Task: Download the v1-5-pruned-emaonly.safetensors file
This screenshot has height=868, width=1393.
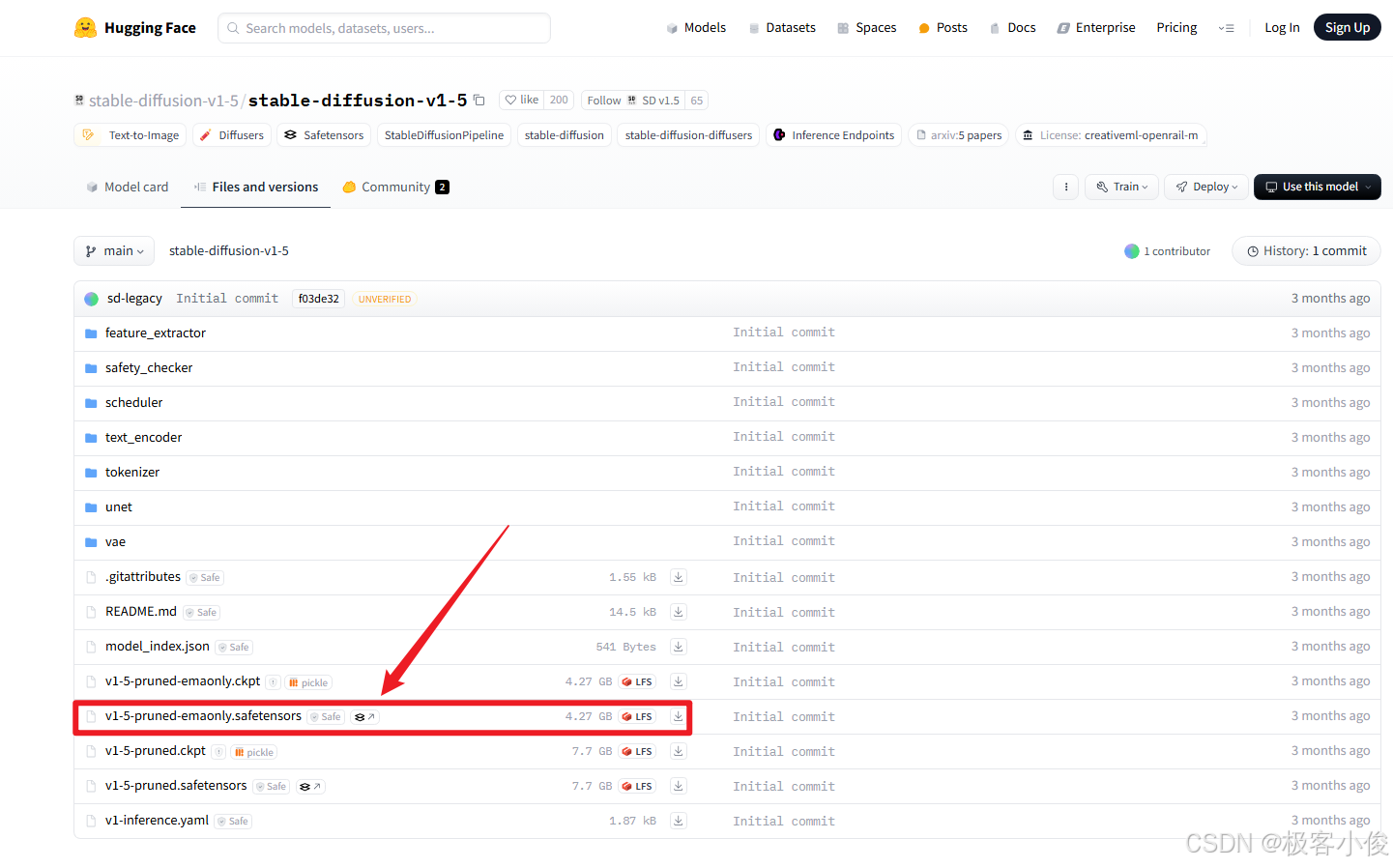Action: coord(679,716)
